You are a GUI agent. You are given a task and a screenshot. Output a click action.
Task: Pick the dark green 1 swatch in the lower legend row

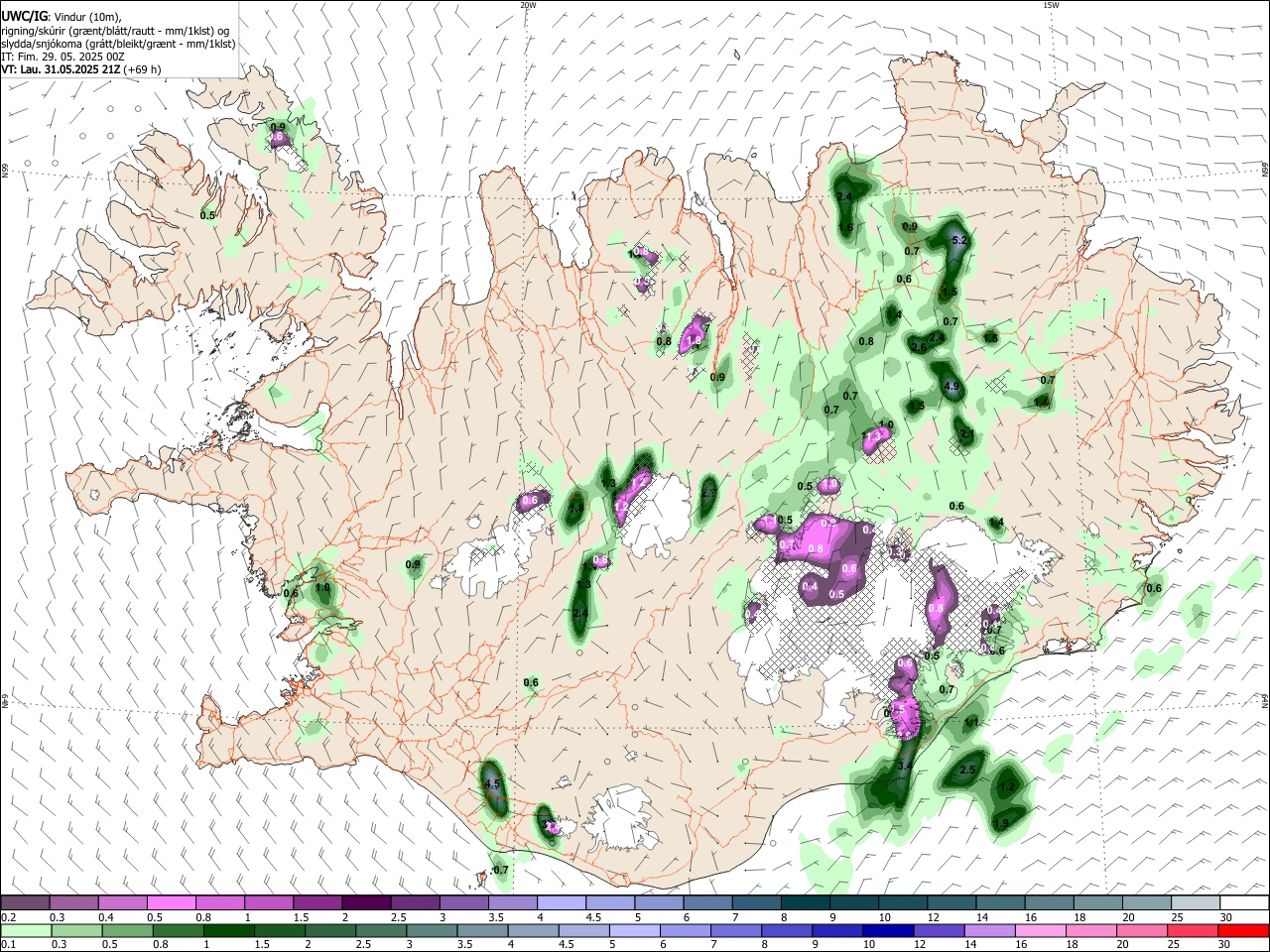click(228, 930)
